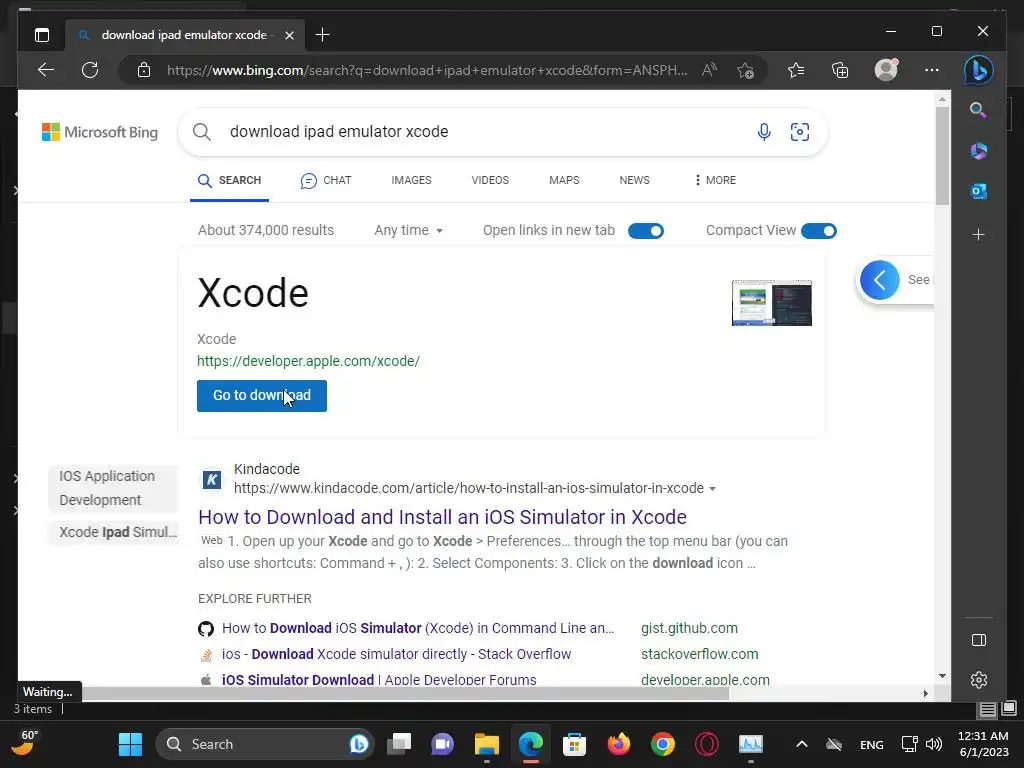Open Microsoft 365 icon in Edge sidebar
The width and height of the screenshot is (1024, 768).
click(x=978, y=151)
